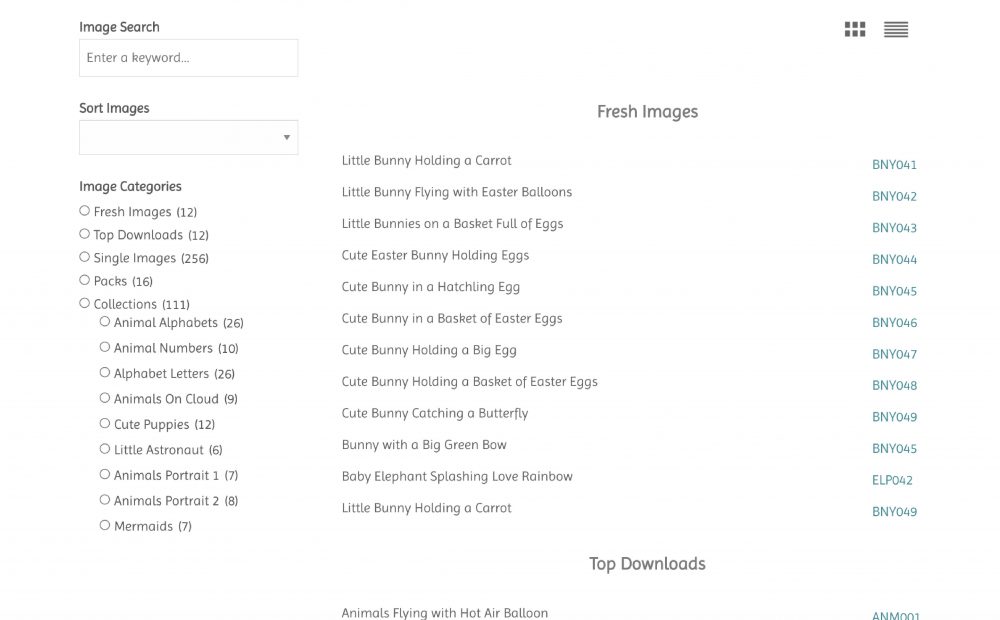
Task: Choose Little Astronaut radio button
Action: [105, 449]
